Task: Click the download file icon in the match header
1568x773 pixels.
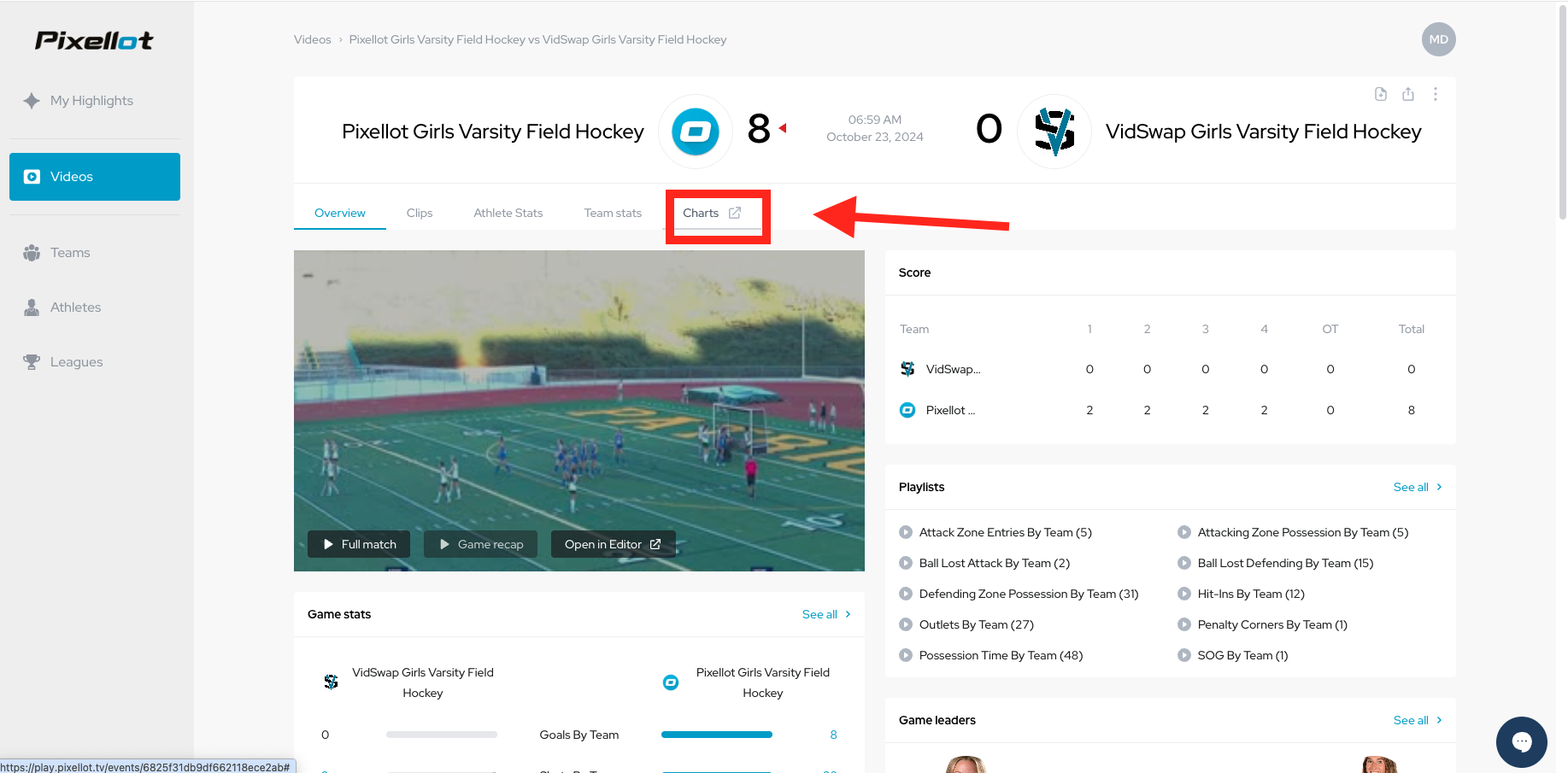Action: [1381, 94]
